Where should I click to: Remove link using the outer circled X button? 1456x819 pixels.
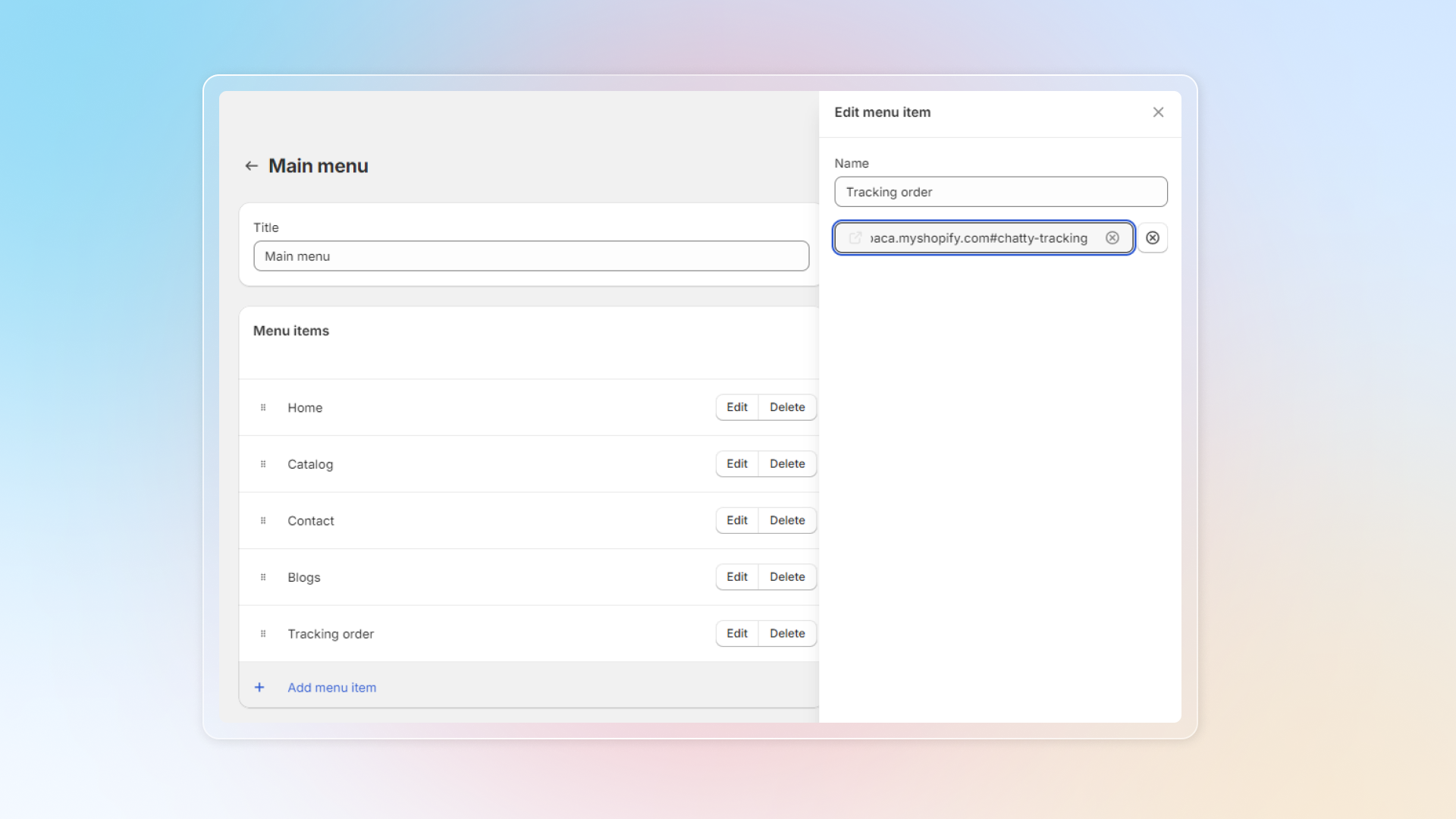point(1153,238)
